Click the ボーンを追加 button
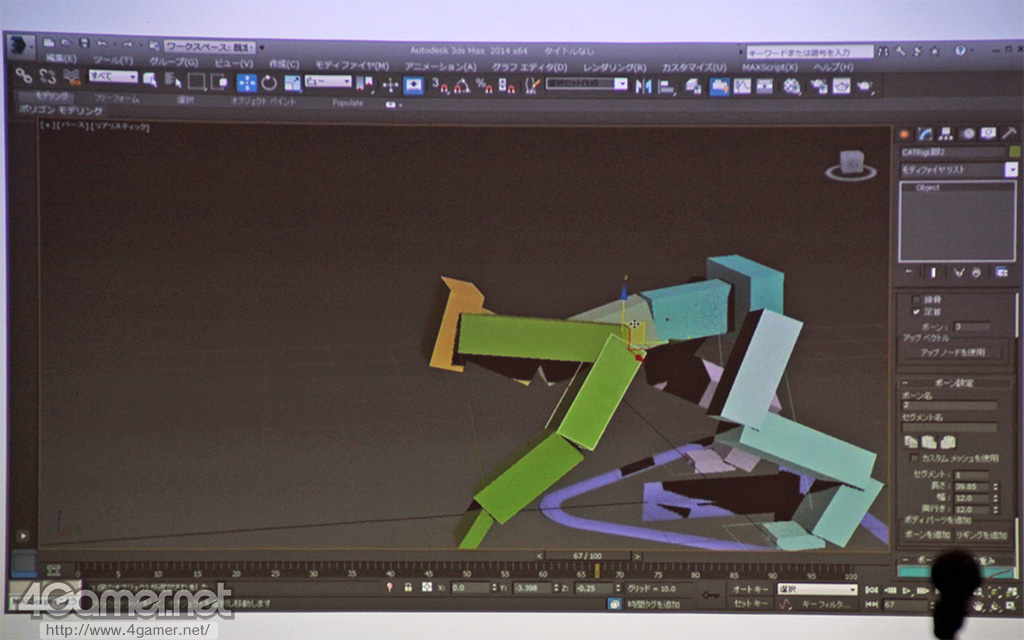Viewport: 1024px width, 640px height. [x=925, y=535]
